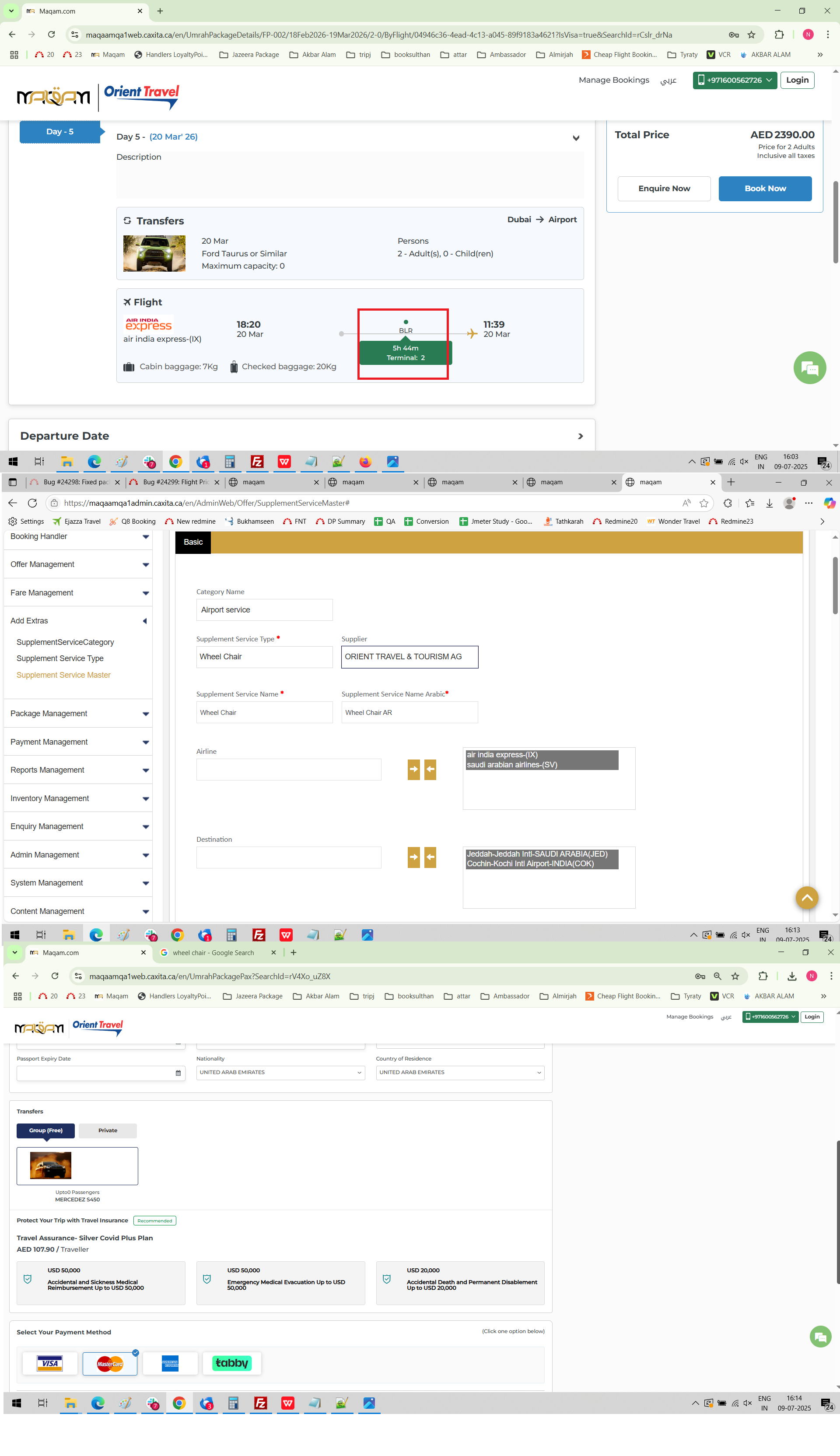The width and height of the screenshot is (840, 1456).
Task: Select Private transfers option
Action: (x=108, y=1130)
